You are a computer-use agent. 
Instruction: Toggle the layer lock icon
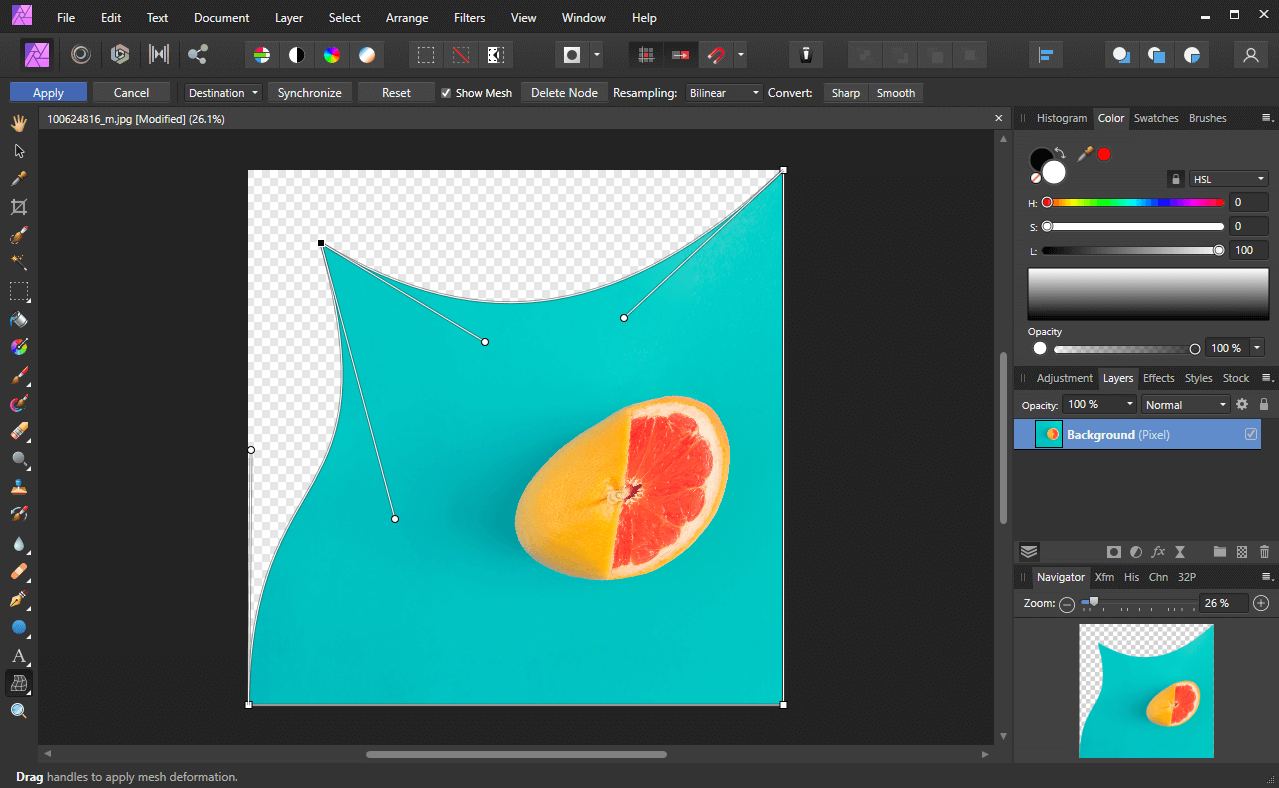coord(1264,405)
